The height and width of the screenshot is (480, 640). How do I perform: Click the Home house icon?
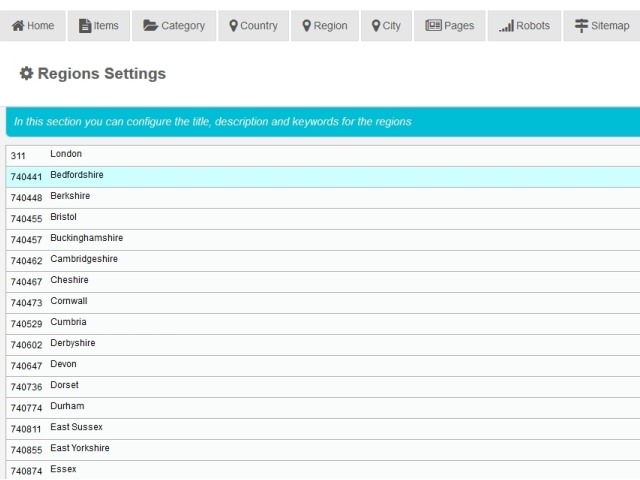[x=18, y=26]
